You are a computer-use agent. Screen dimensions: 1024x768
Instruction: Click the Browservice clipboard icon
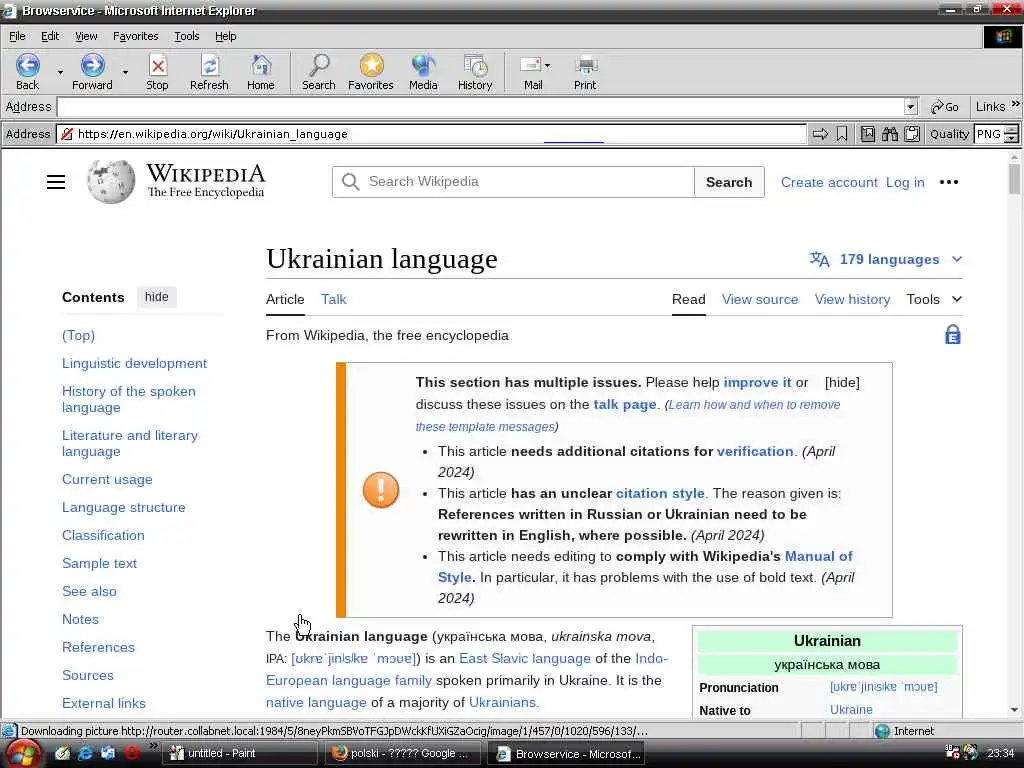tap(912, 134)
